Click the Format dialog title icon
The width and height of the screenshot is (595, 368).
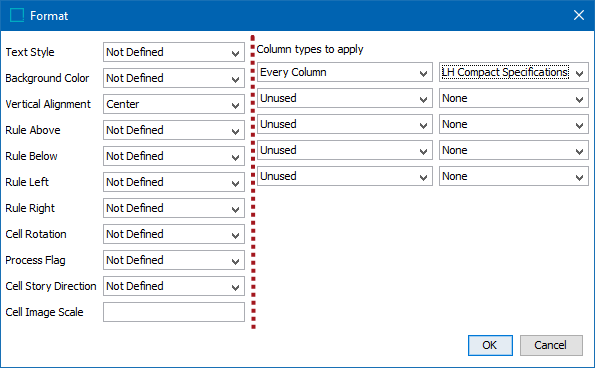17,16
